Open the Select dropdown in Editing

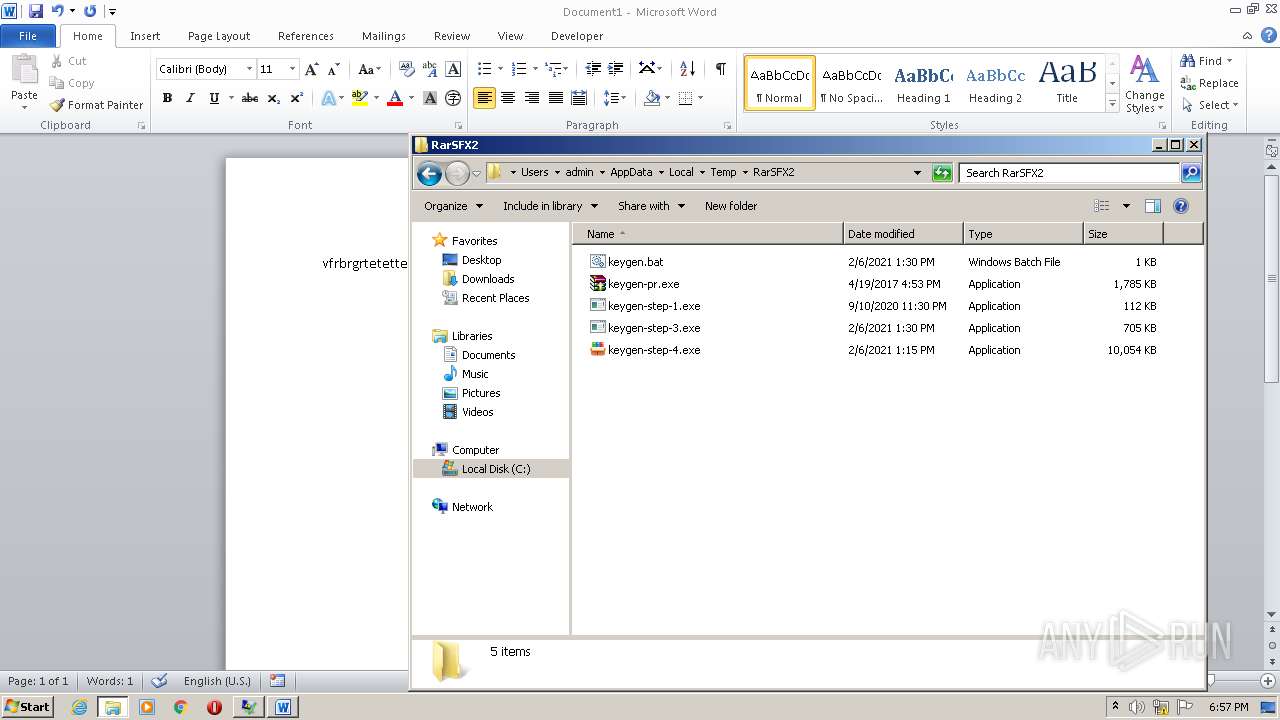point(1210,105)
